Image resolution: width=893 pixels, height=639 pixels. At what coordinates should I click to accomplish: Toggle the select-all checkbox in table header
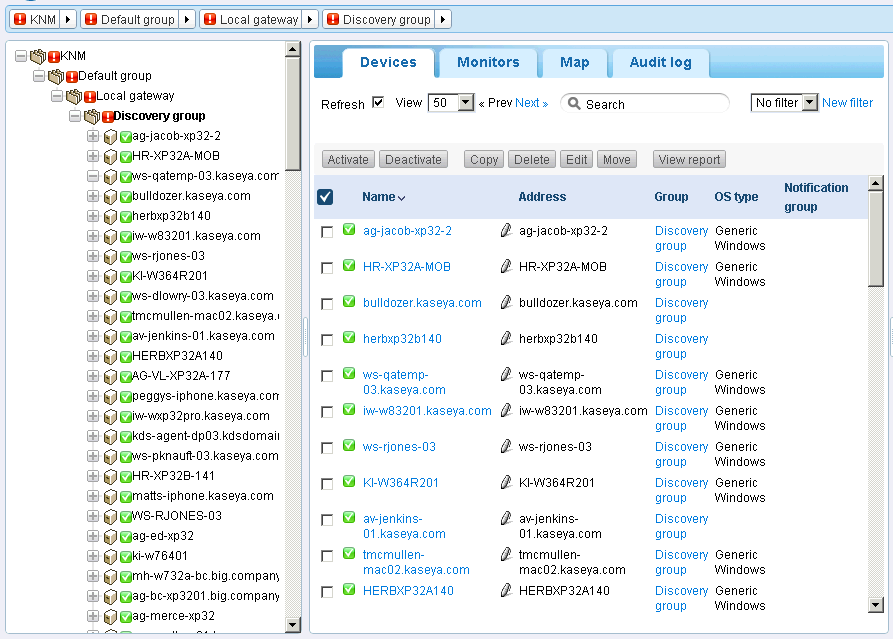pyautogui.click(x=325, y=197)
